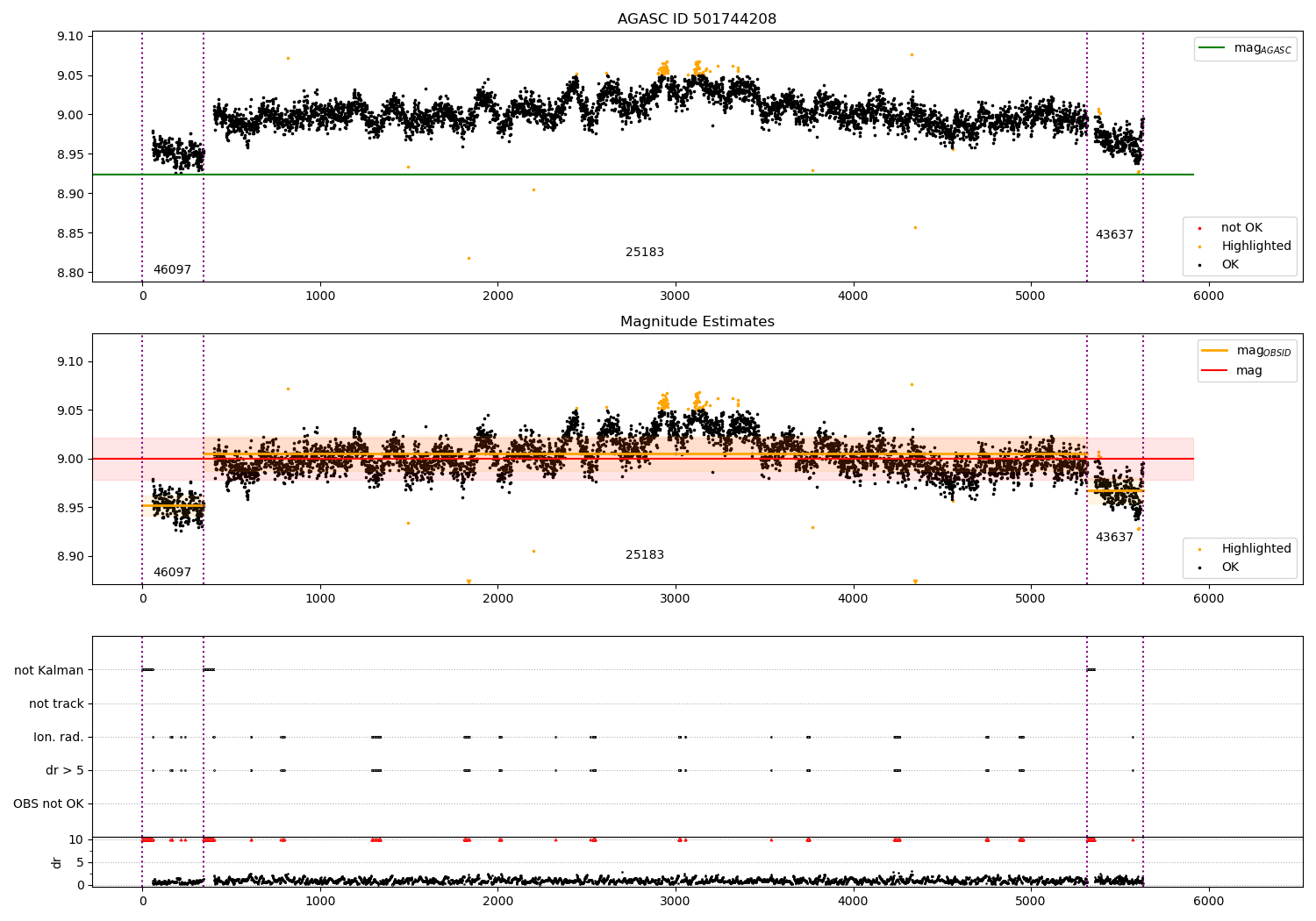Click the "dr > 5" row label
This screenshot has height=921, width=1316.
65,771
